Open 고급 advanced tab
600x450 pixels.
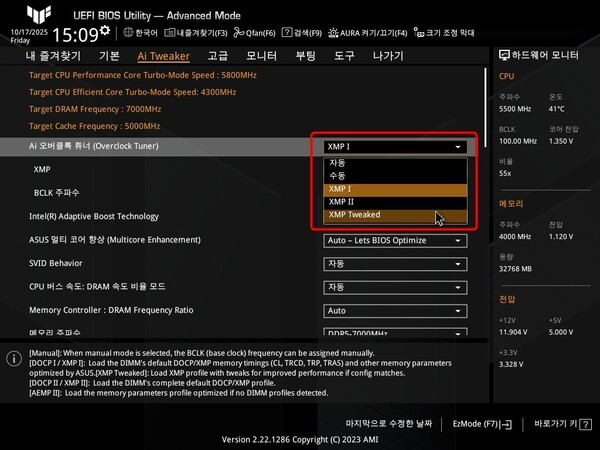(x=218, y=56)
